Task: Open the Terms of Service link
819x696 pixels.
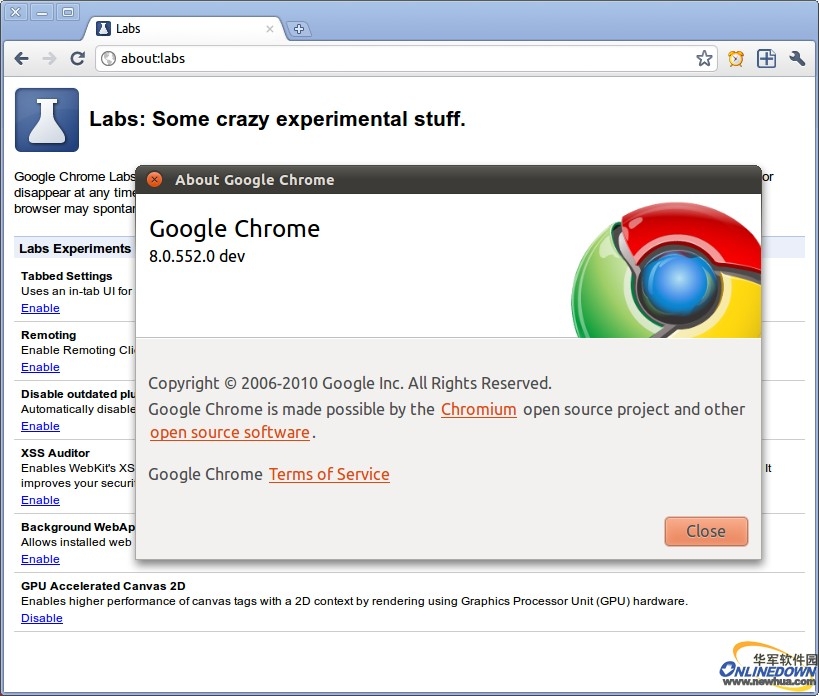Action: tap(329, 474)
